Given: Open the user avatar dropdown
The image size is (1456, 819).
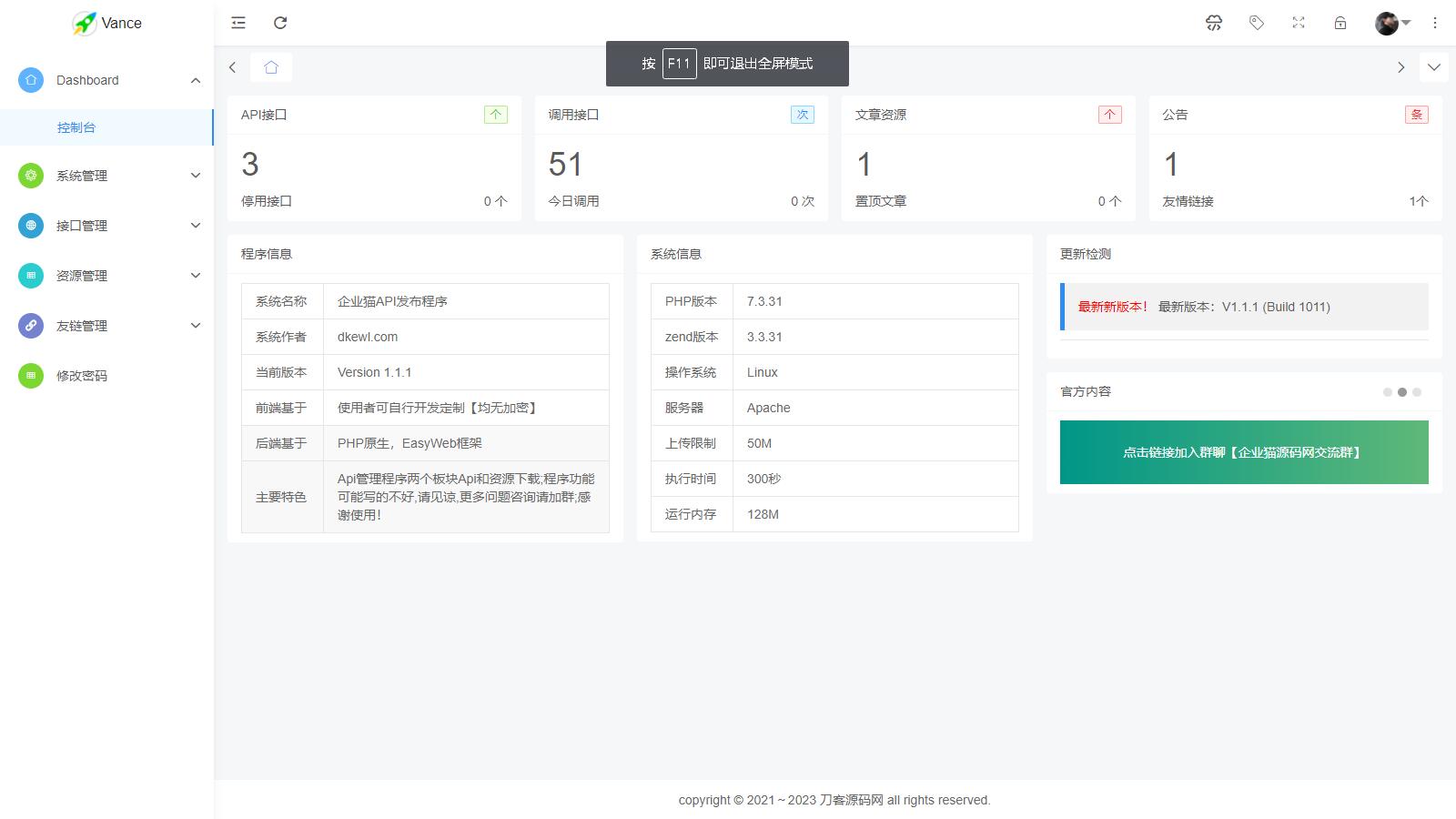Looking at the screenshot, I should point(1387,23).
